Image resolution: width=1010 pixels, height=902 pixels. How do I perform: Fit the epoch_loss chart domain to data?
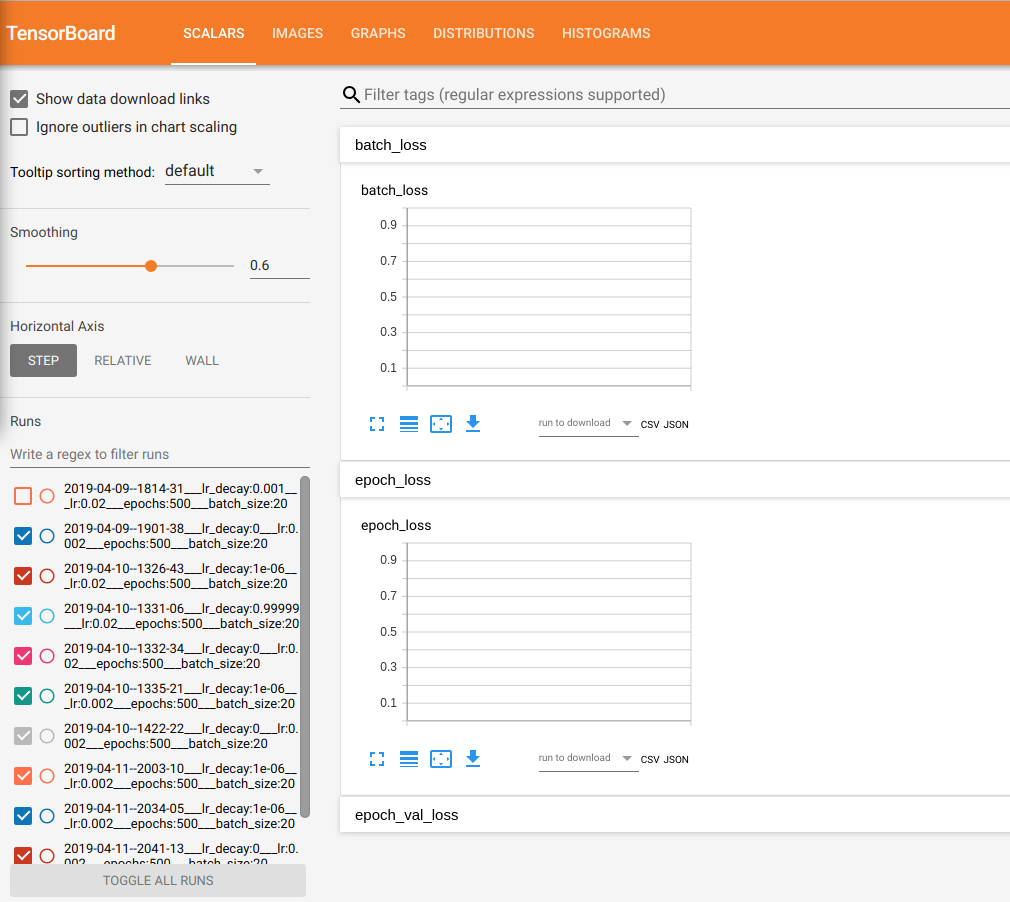pyautogui.click(x=441, y=758)
